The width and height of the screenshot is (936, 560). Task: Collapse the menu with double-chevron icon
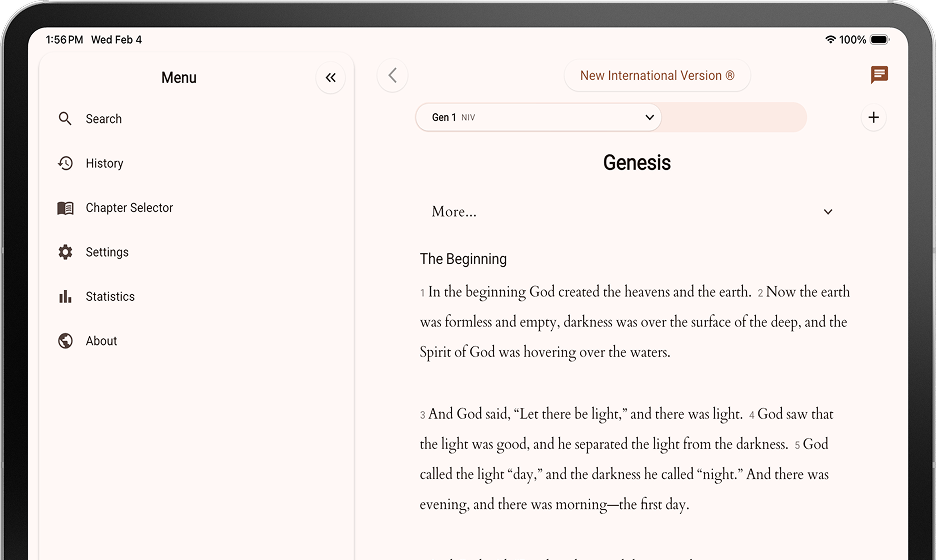(331, 78)
